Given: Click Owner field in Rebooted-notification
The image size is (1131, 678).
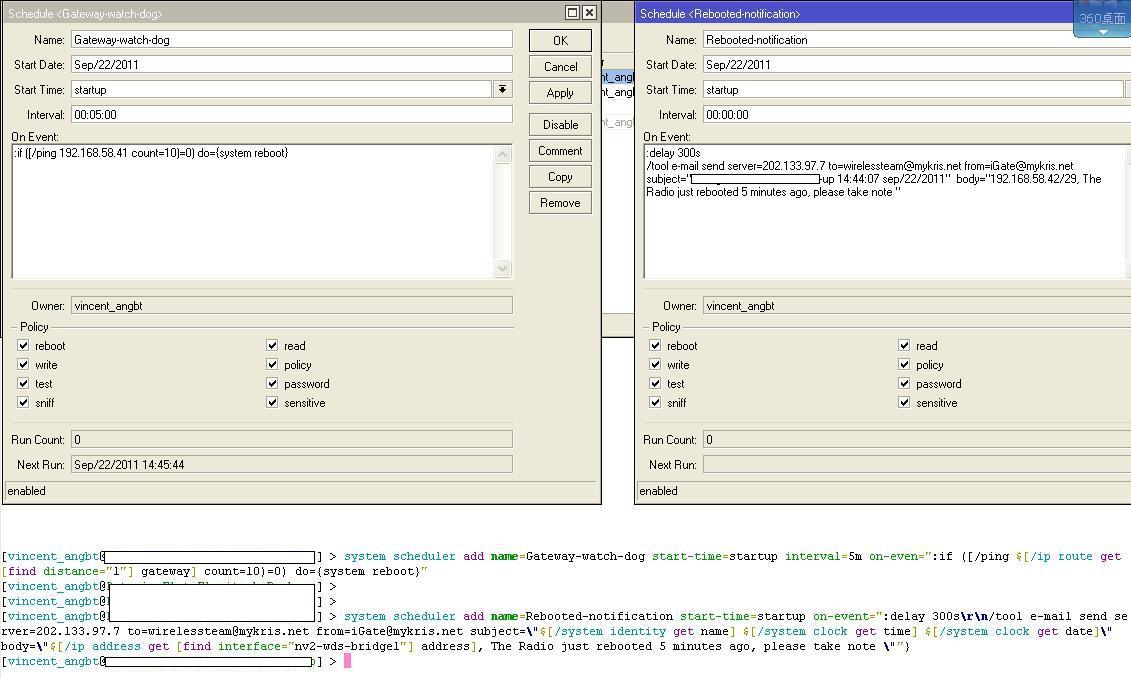Looking at the screenshot, I should click(x=917, y=305).
